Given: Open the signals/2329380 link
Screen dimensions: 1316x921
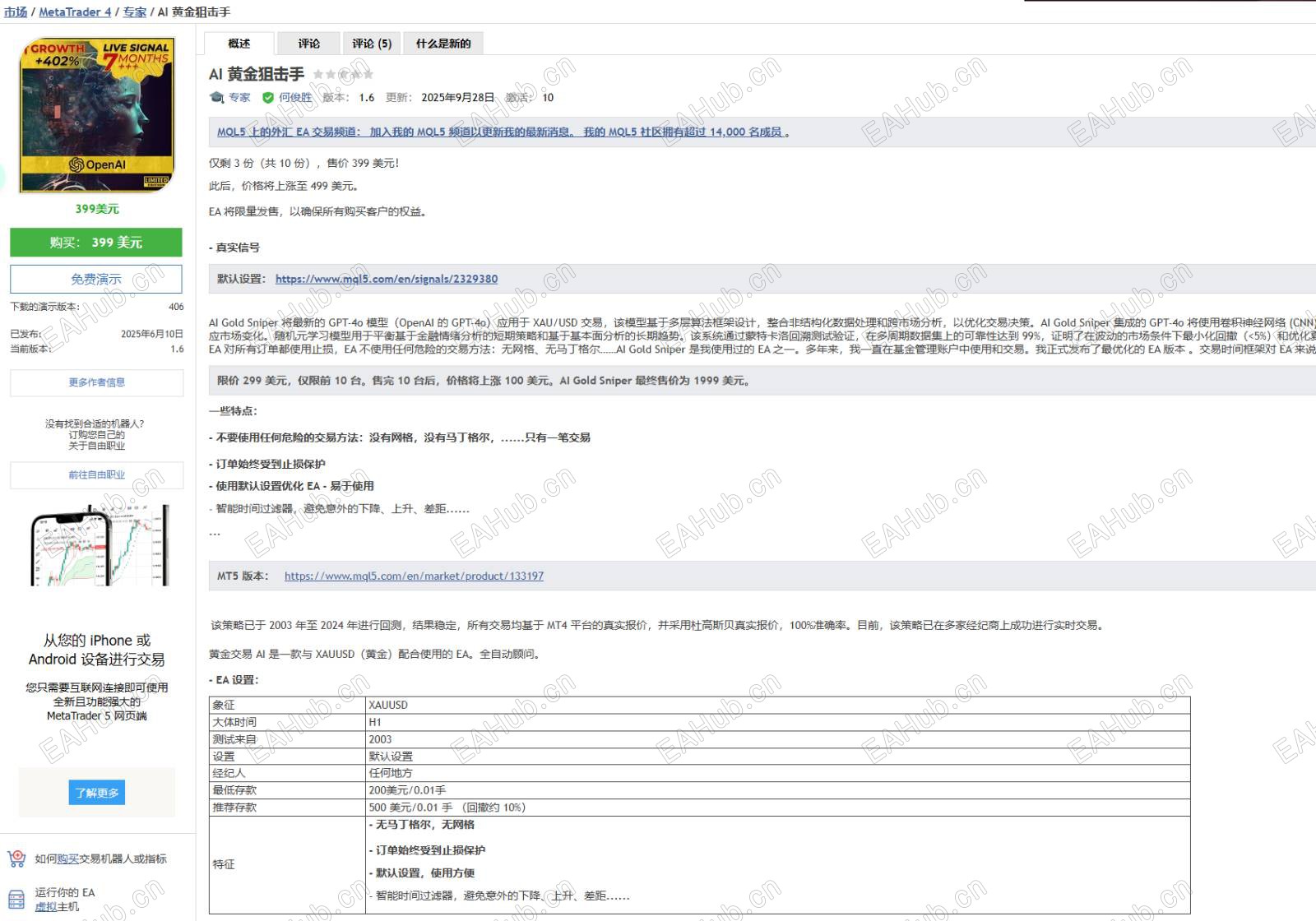Looking at the screenshot, I should pyautogui.click(x=387, y=279).
